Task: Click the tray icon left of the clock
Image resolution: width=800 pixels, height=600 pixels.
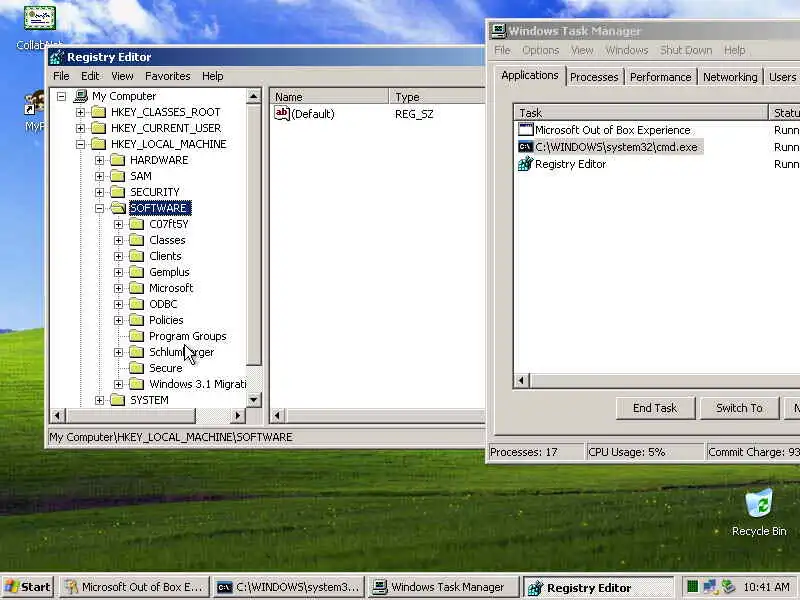Action: (x=728, y=587)
